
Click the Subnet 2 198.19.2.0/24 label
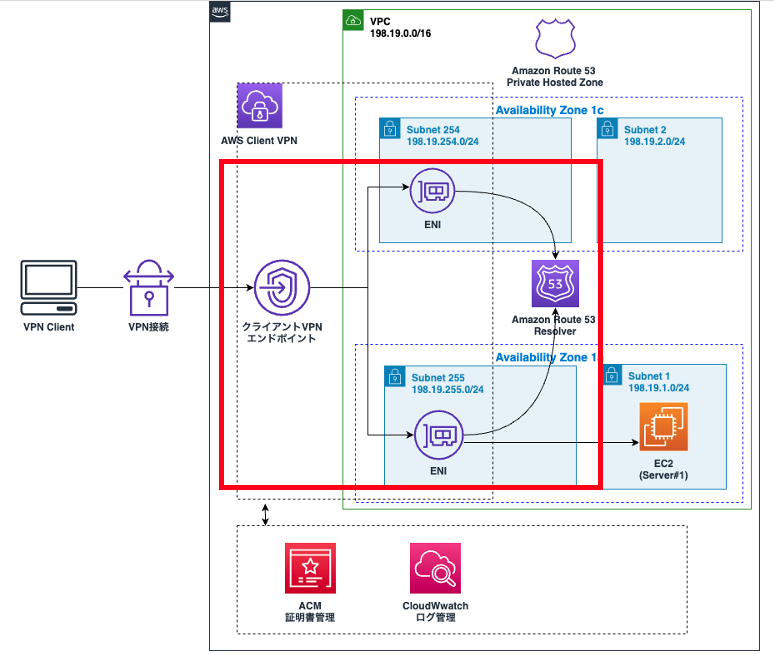pyautogui.click(x=655, y=135)
